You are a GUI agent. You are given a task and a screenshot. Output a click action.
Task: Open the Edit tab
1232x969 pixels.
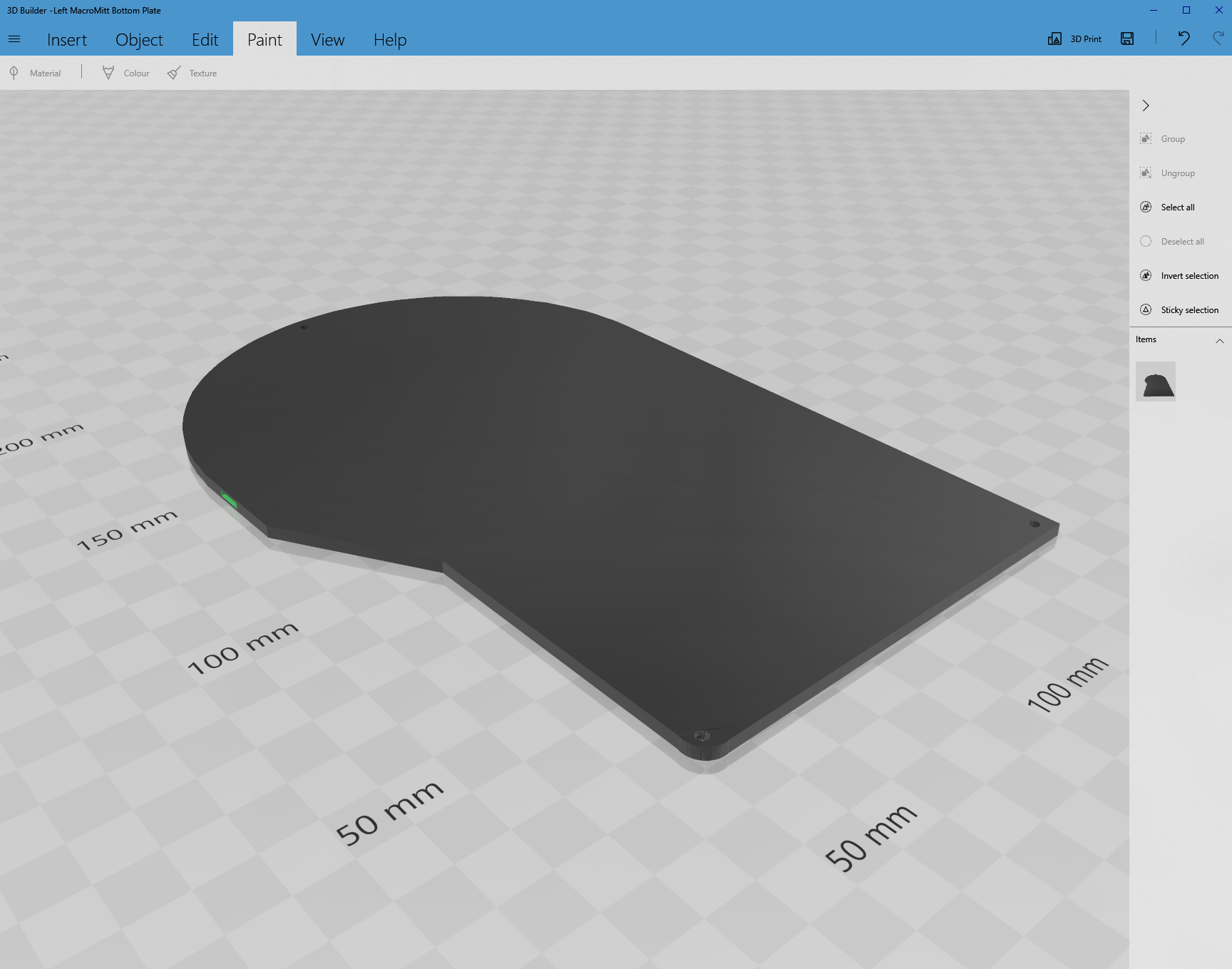pyautogui.click(x=205, y=39)
